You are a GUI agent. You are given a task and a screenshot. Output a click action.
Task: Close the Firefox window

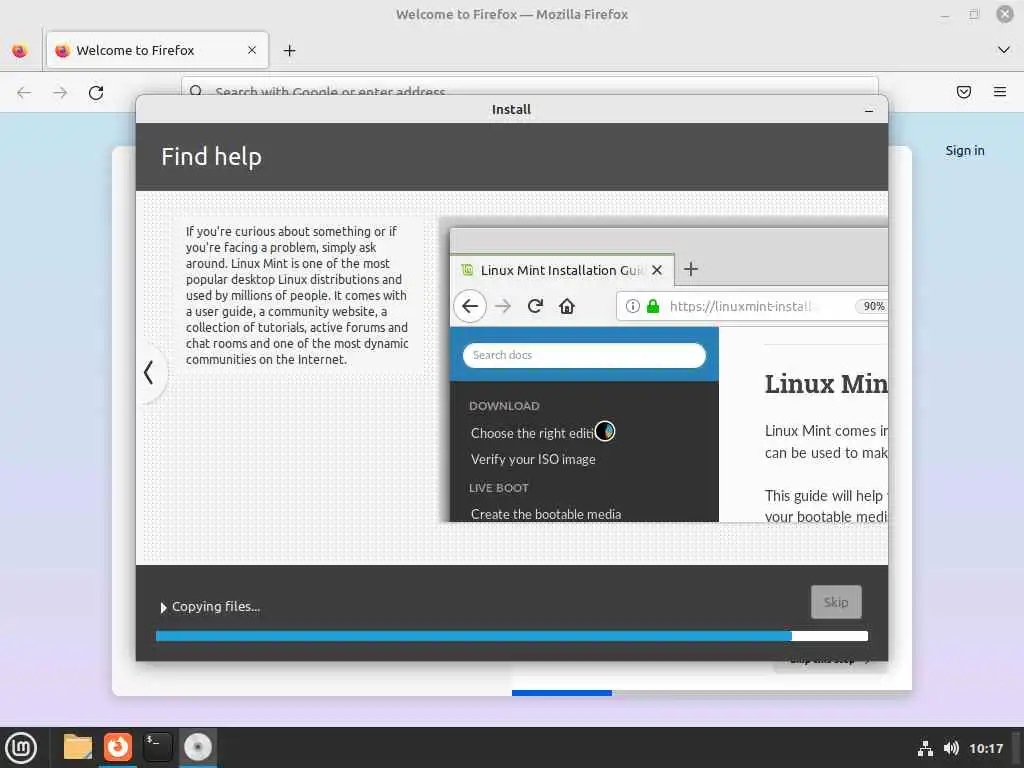point(1004,14)
